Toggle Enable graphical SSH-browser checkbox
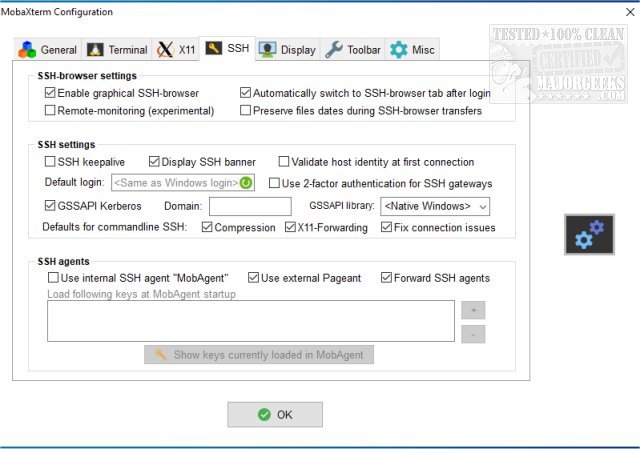640x449 pixels. pyautogui.click(x=50, y=93)
